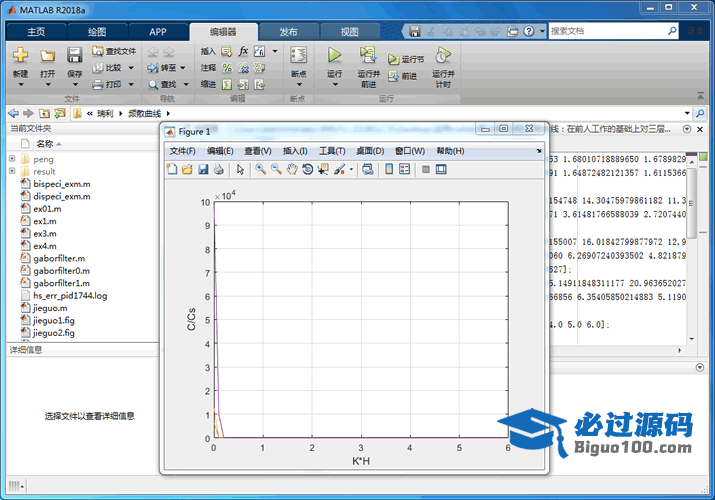Open the 工具(T) menu in Figure 1

tap(331, 151)
